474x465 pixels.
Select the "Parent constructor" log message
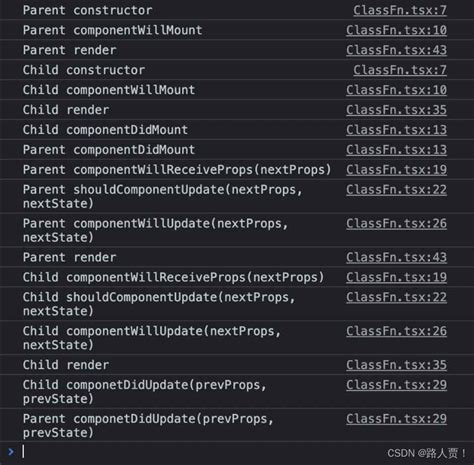pos(87,10)
